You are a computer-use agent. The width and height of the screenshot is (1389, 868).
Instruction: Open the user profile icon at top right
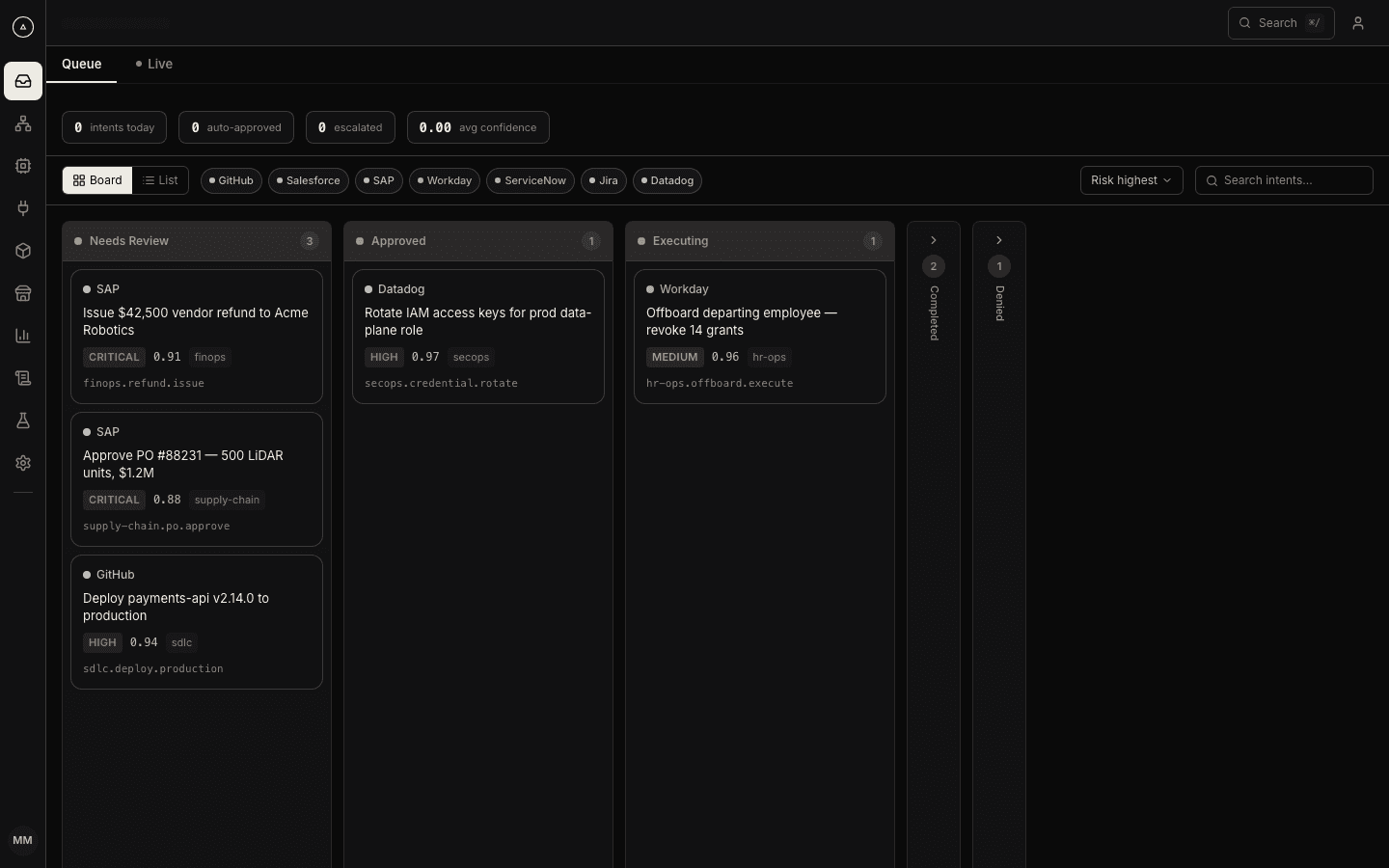coord(1358,23)
